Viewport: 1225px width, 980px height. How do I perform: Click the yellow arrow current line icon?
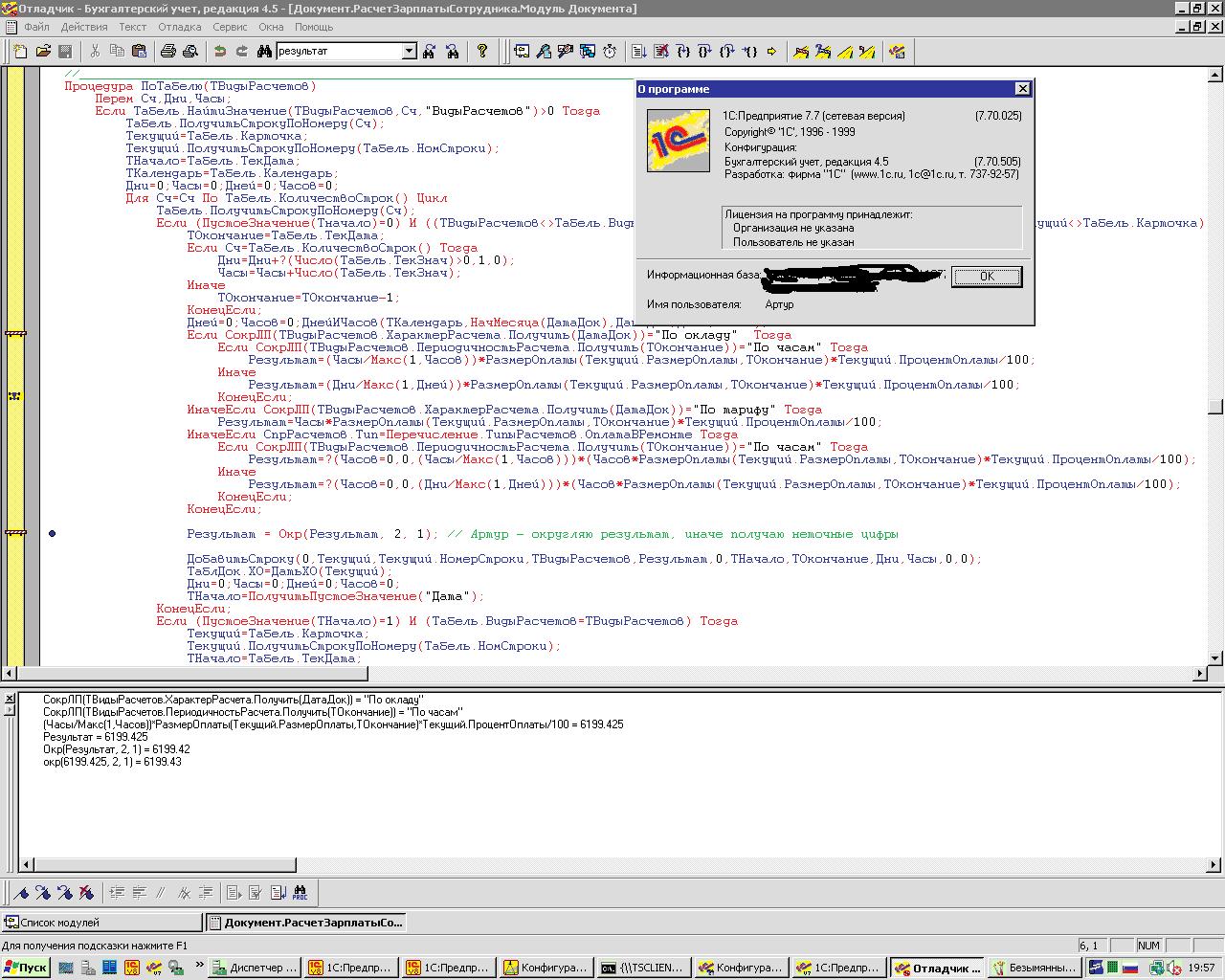click(771, 52)
